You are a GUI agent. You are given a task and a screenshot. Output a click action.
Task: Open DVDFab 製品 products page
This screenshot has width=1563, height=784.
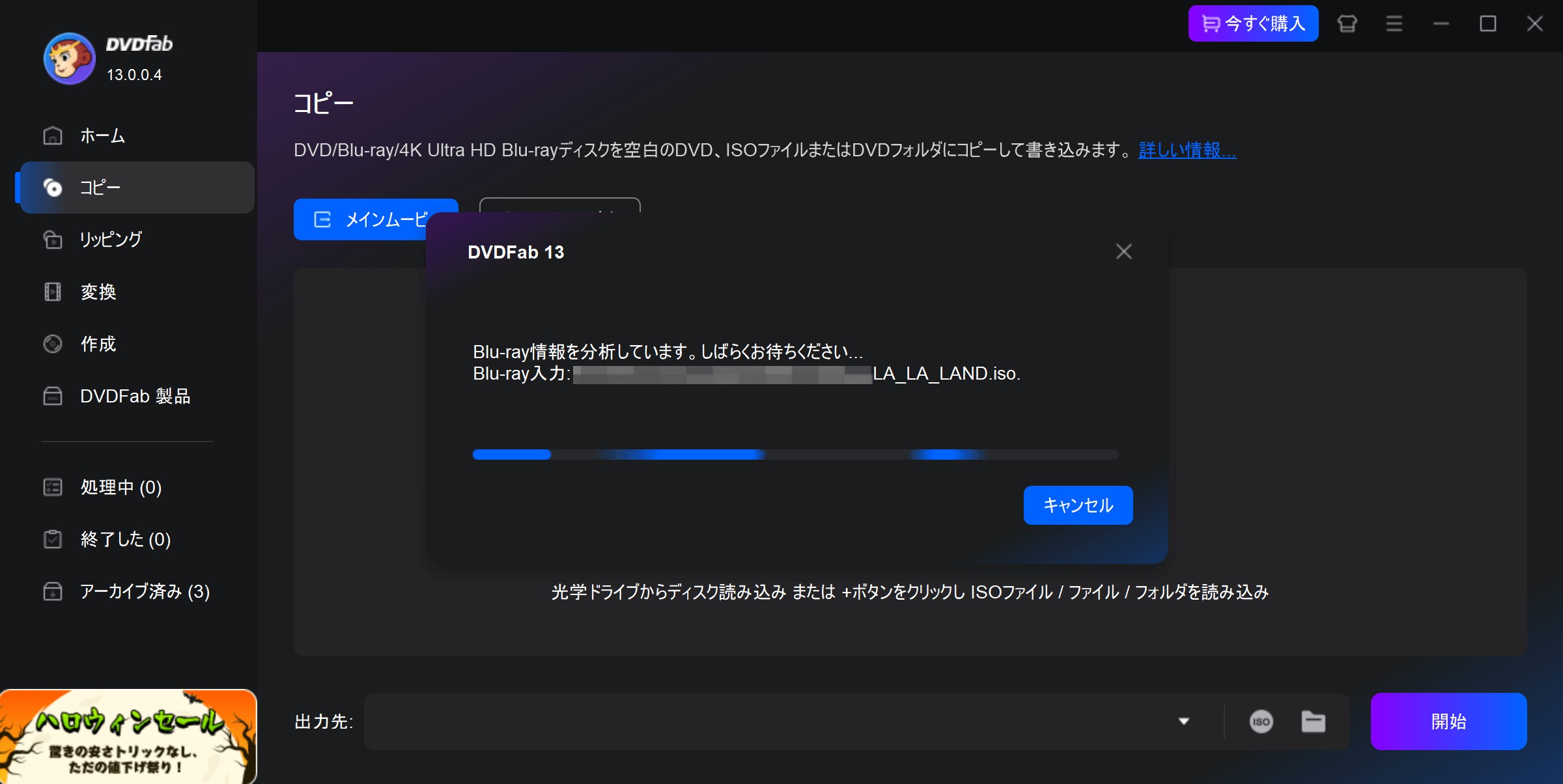pos(137,396)
